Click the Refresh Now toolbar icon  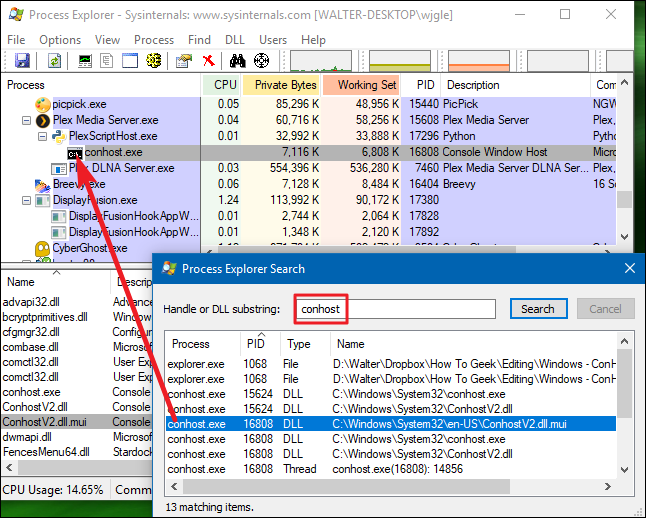click(x=55, y=61)
